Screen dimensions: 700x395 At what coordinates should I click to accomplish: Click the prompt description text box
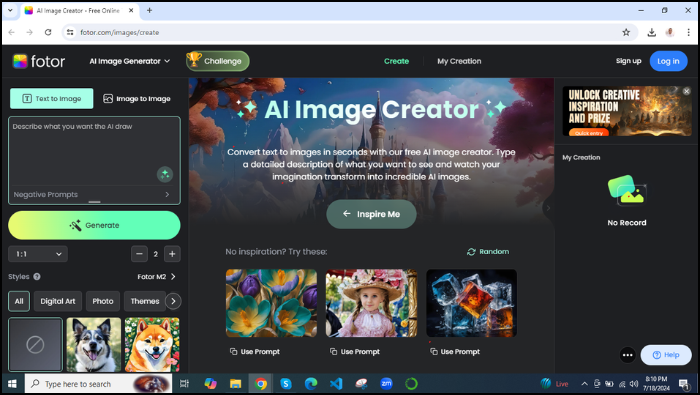(94, 151)
